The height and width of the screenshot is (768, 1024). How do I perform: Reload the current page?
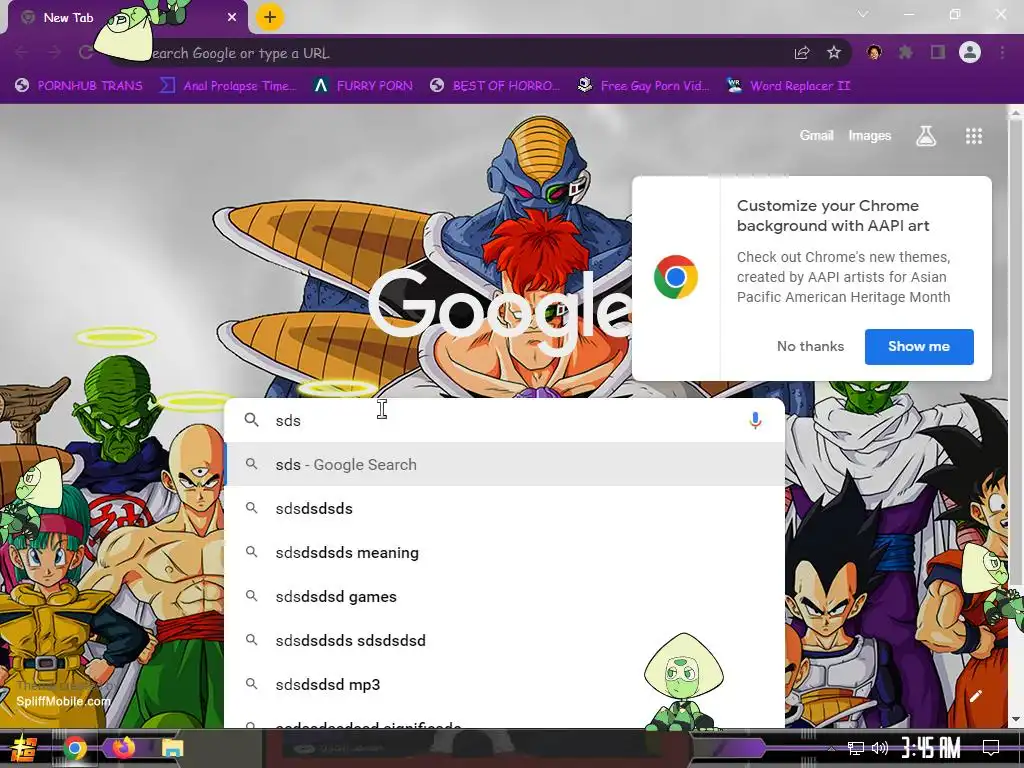coord(86,53)
